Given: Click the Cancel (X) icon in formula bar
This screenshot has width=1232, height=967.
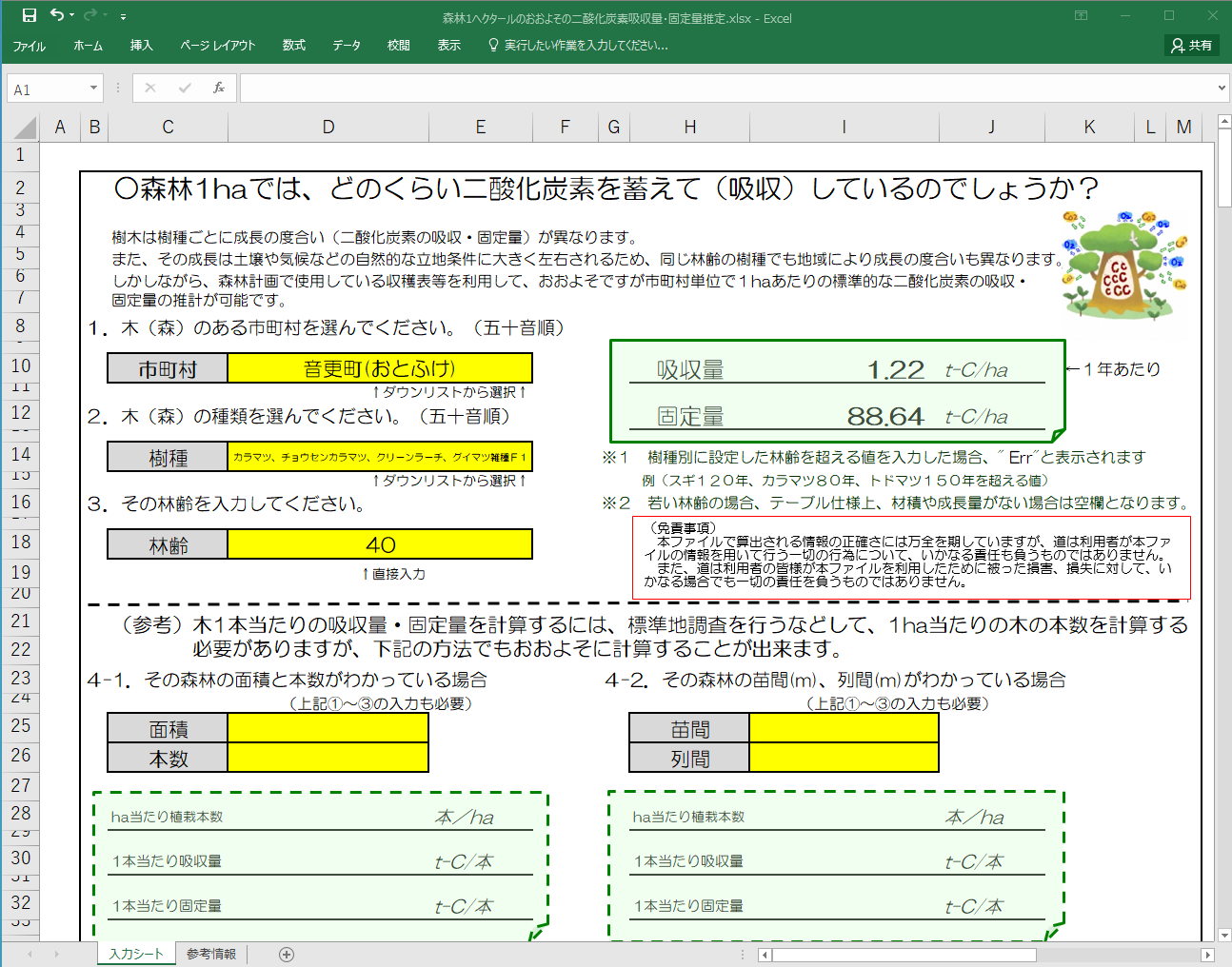Looking at the screenshot, I should pyautogui.click(x=149, y=88).
